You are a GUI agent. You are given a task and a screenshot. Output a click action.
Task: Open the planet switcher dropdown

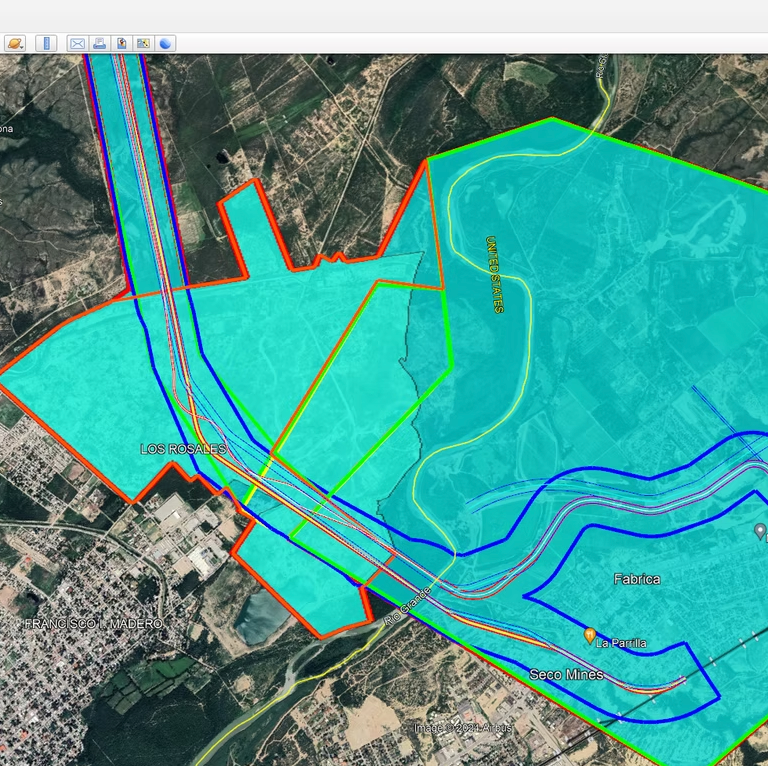click(15, 43)
